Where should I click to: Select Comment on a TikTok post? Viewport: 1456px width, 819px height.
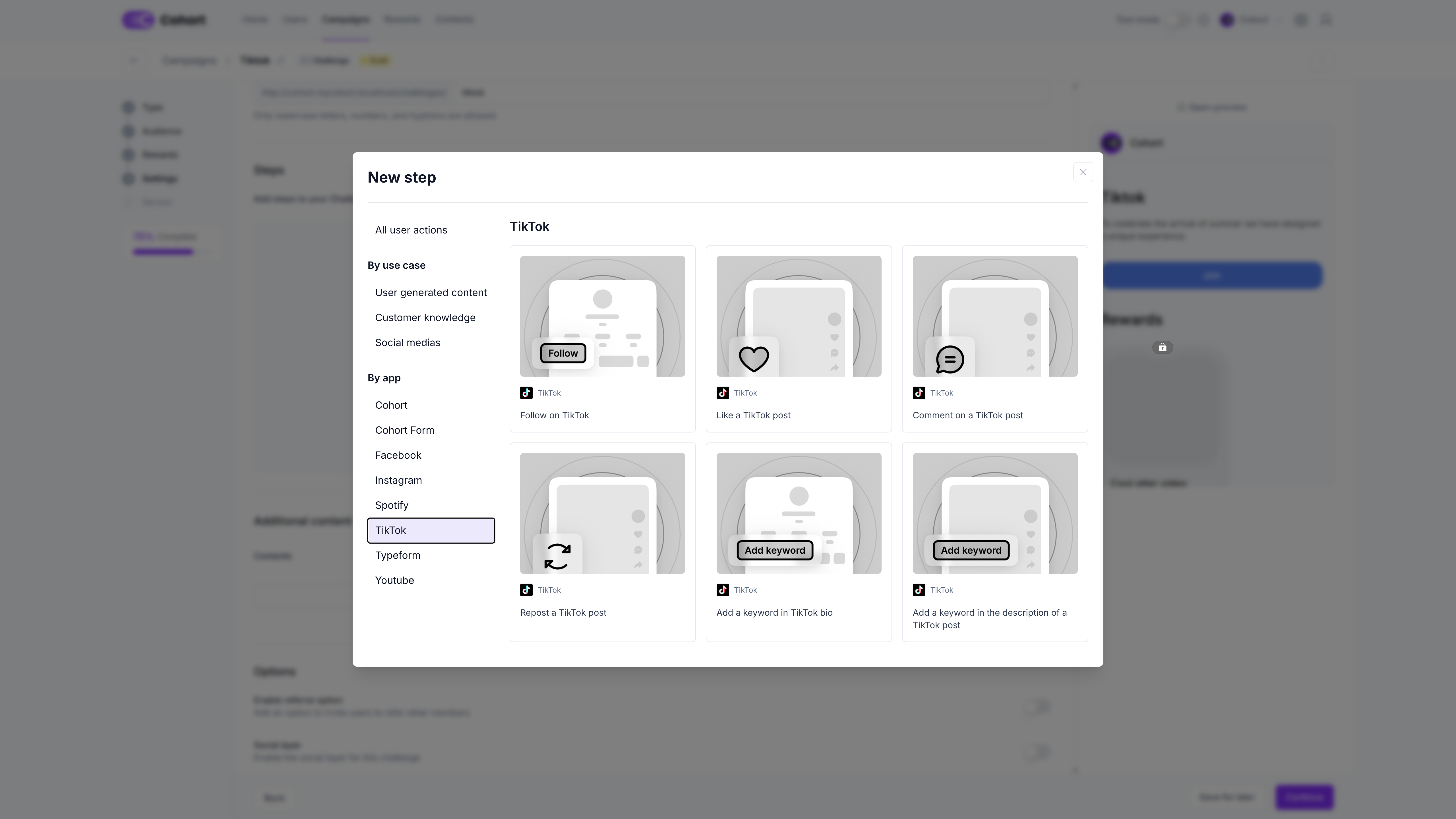coord(968,415)
